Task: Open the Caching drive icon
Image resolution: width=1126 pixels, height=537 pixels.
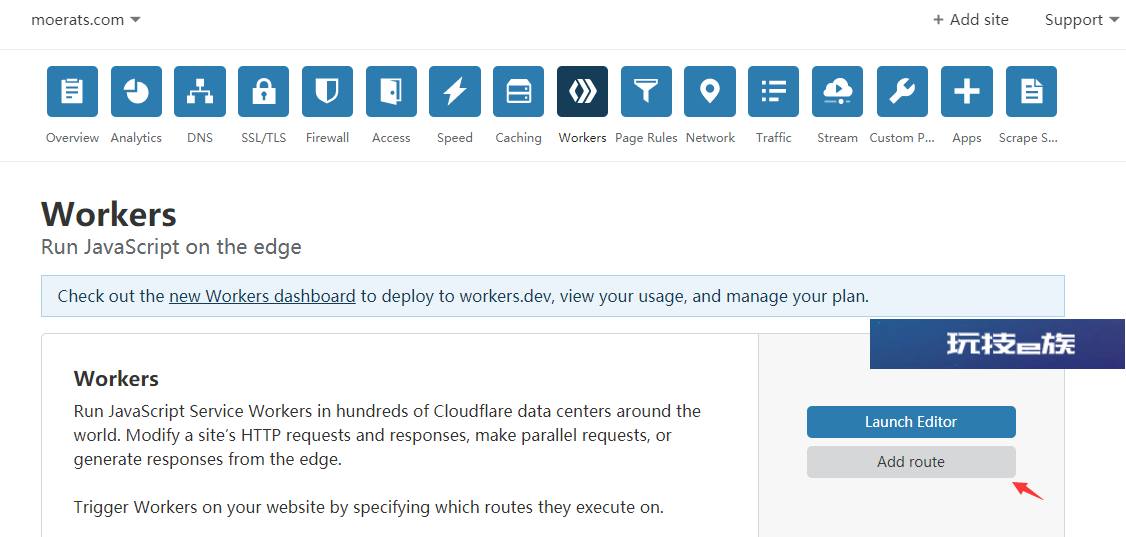Action: (x=518, y=91)
